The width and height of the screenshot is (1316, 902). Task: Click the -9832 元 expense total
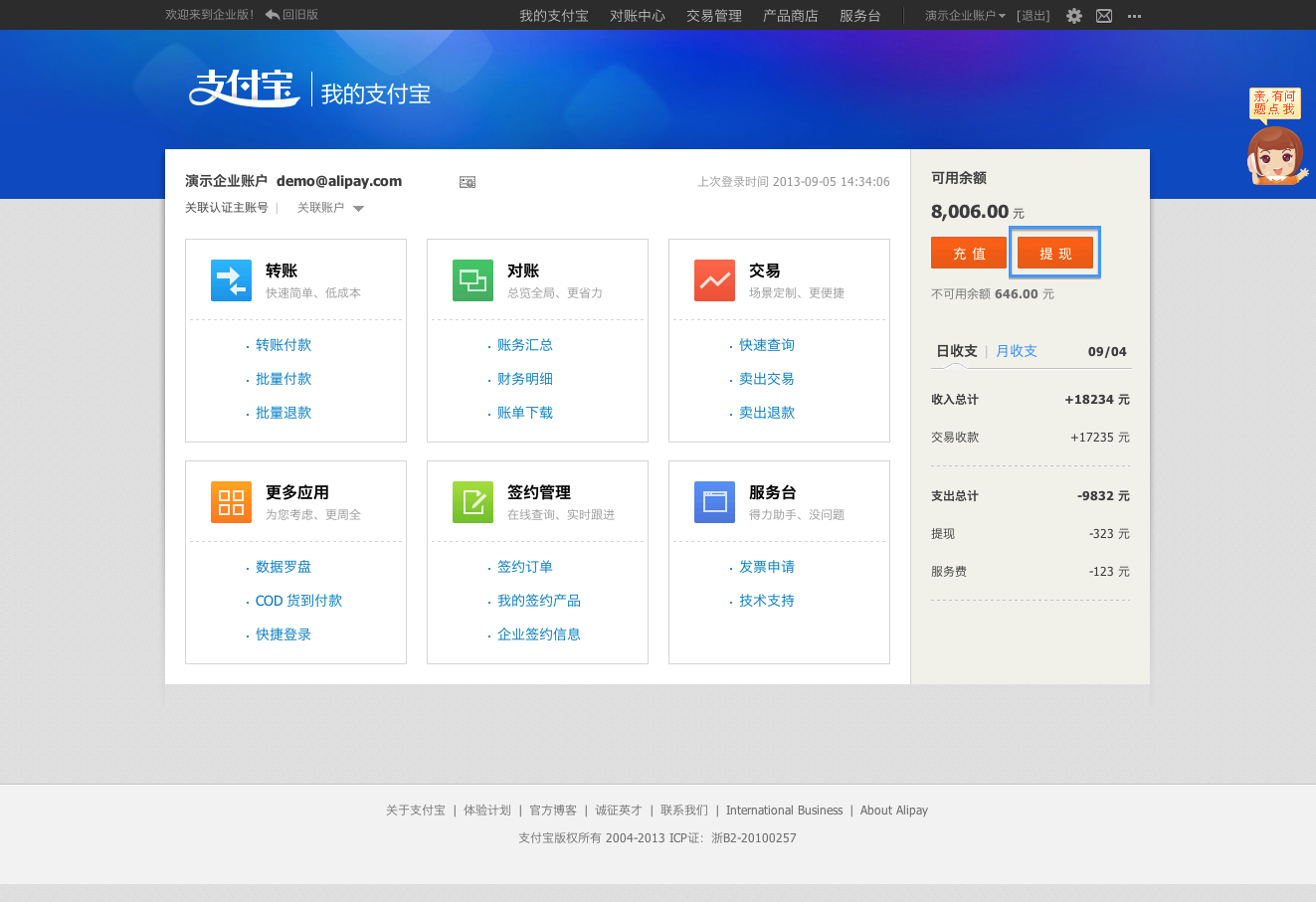pos(1104,496)
